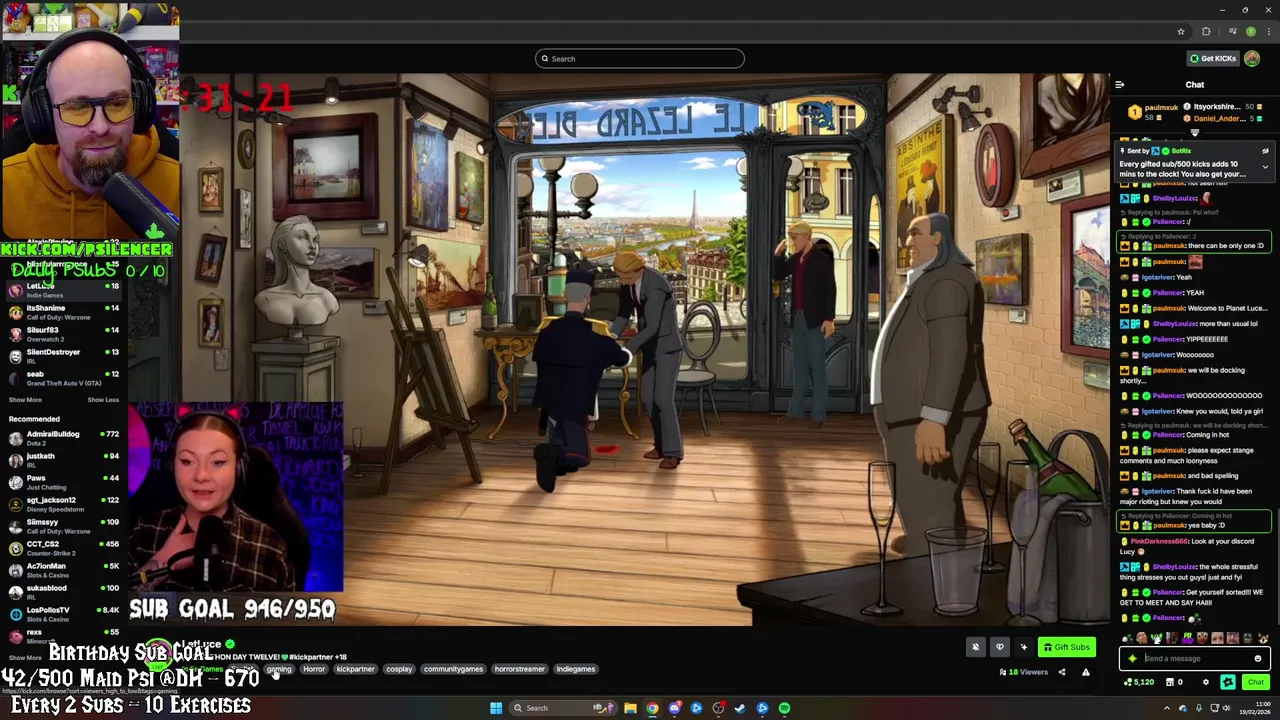Open the SilentDestroyer channel in the sidebar
1280x720 pixels.
coord(64,356)
